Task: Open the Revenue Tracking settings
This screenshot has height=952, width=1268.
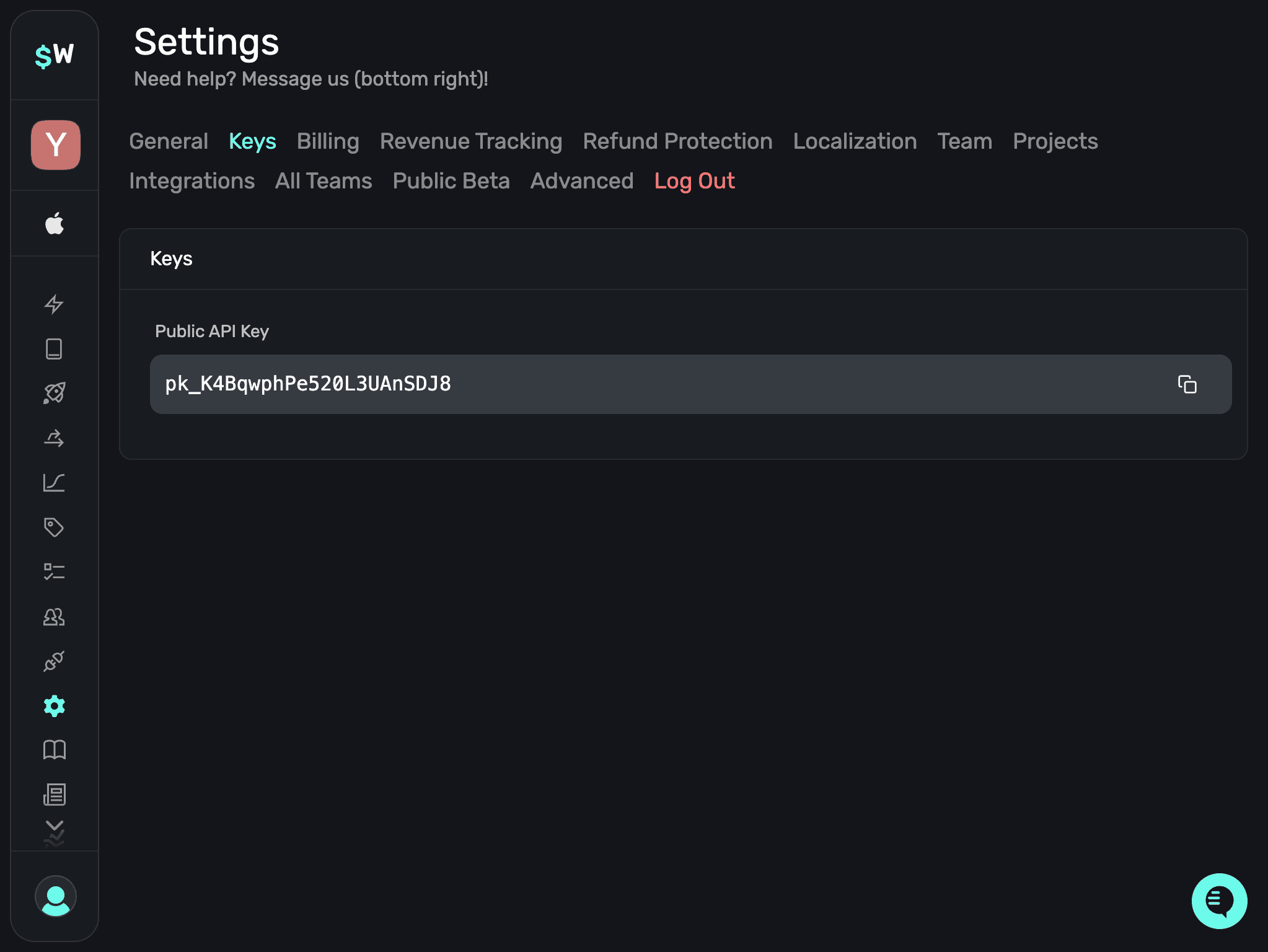Action: (x=471, y=141)
